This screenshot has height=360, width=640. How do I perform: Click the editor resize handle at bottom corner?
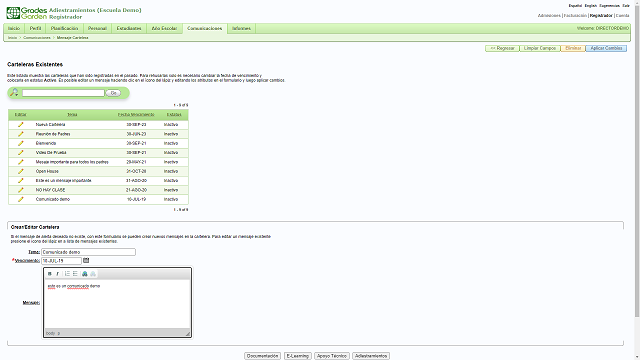188,333
